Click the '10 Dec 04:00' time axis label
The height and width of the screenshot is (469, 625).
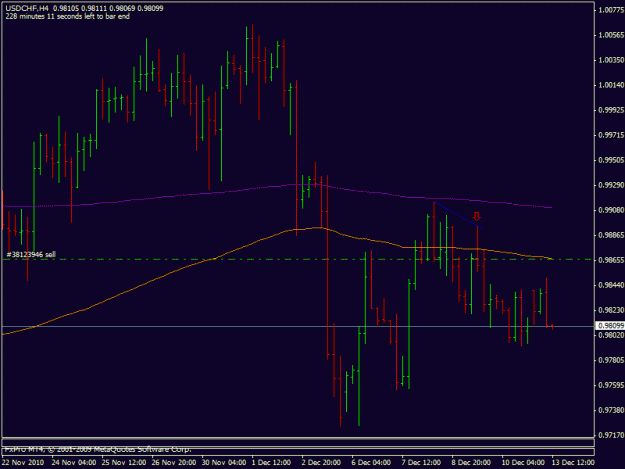tap(523, 462)
